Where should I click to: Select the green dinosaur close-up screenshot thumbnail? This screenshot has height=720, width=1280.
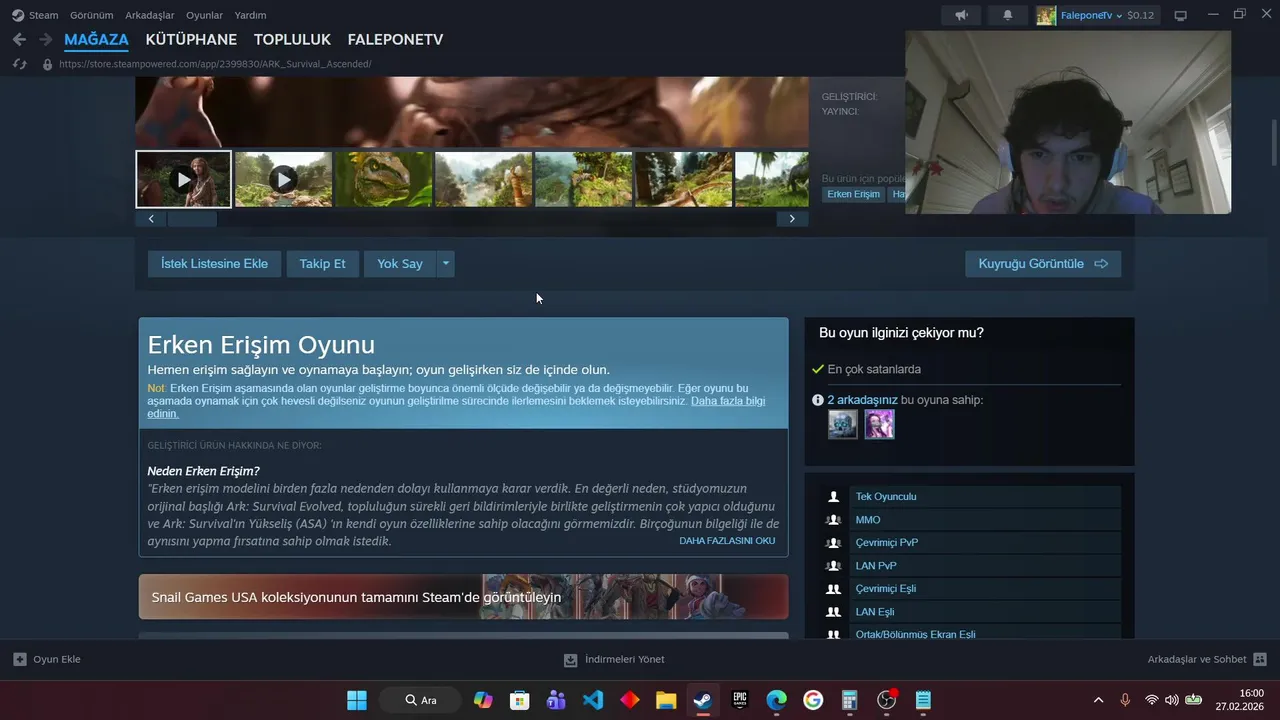pos(383,179)
